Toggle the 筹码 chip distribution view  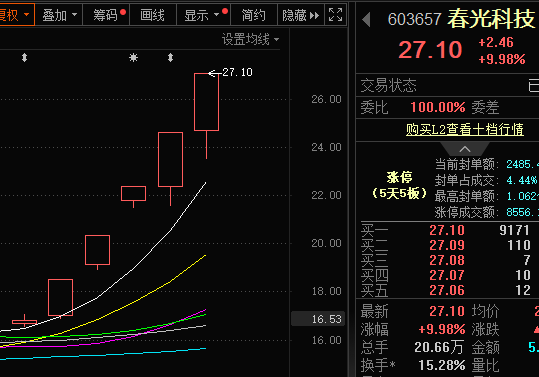106,15
